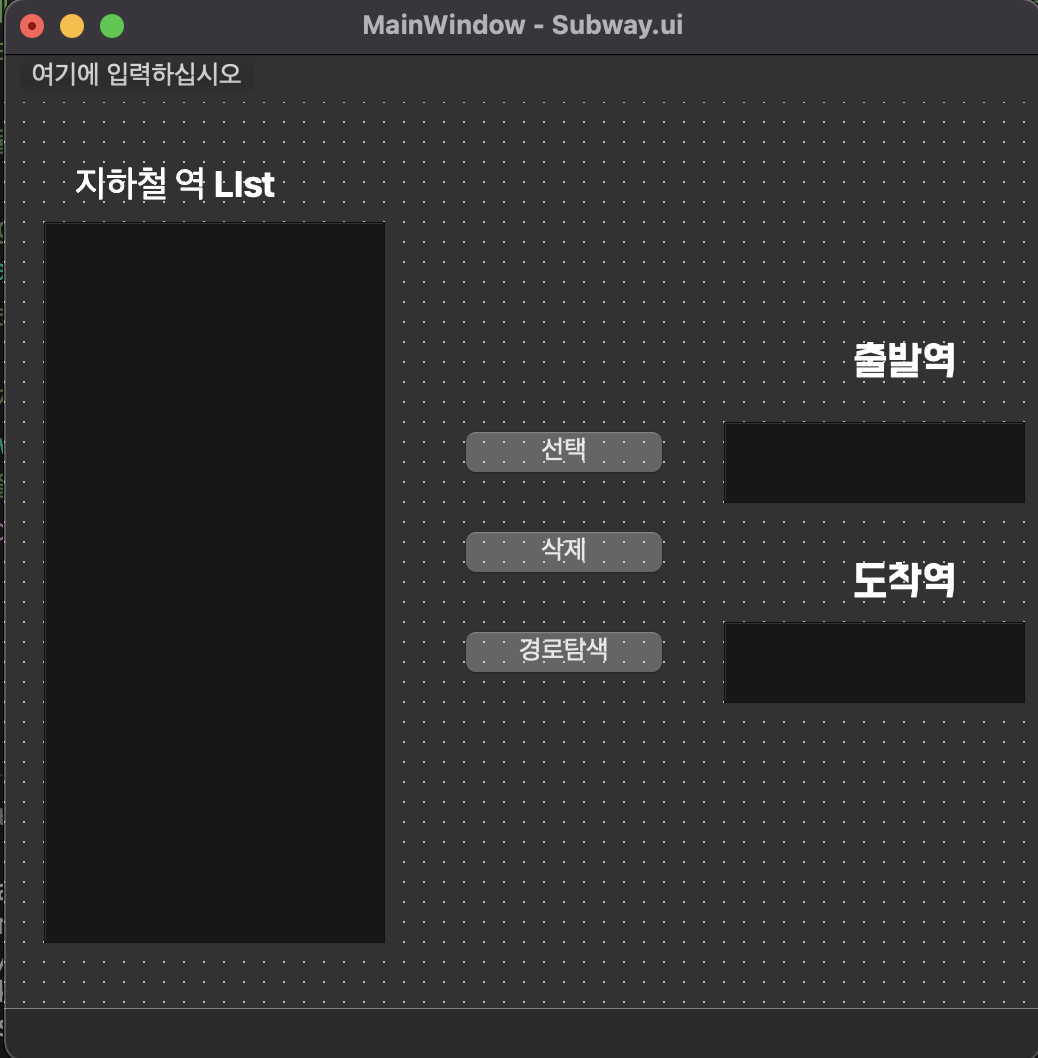Click the departure station box under 출발역

[x=874, y=463]
